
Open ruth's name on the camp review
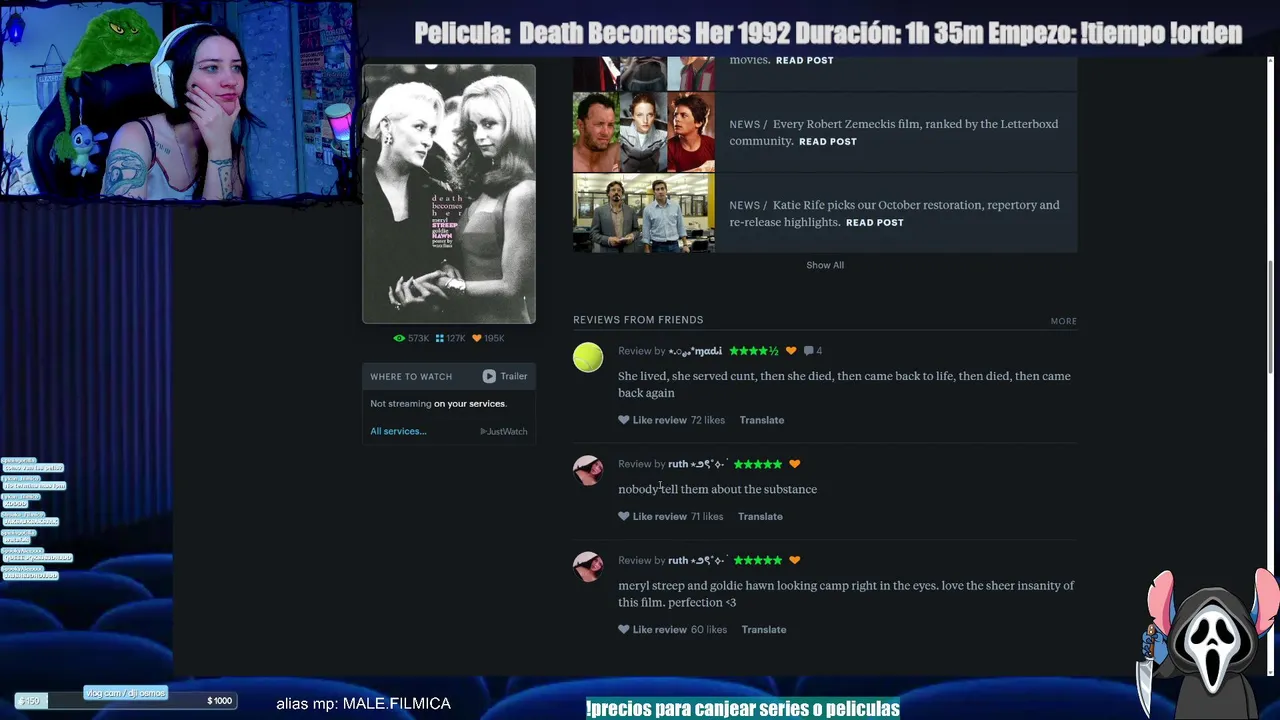(x=697, y=561)
